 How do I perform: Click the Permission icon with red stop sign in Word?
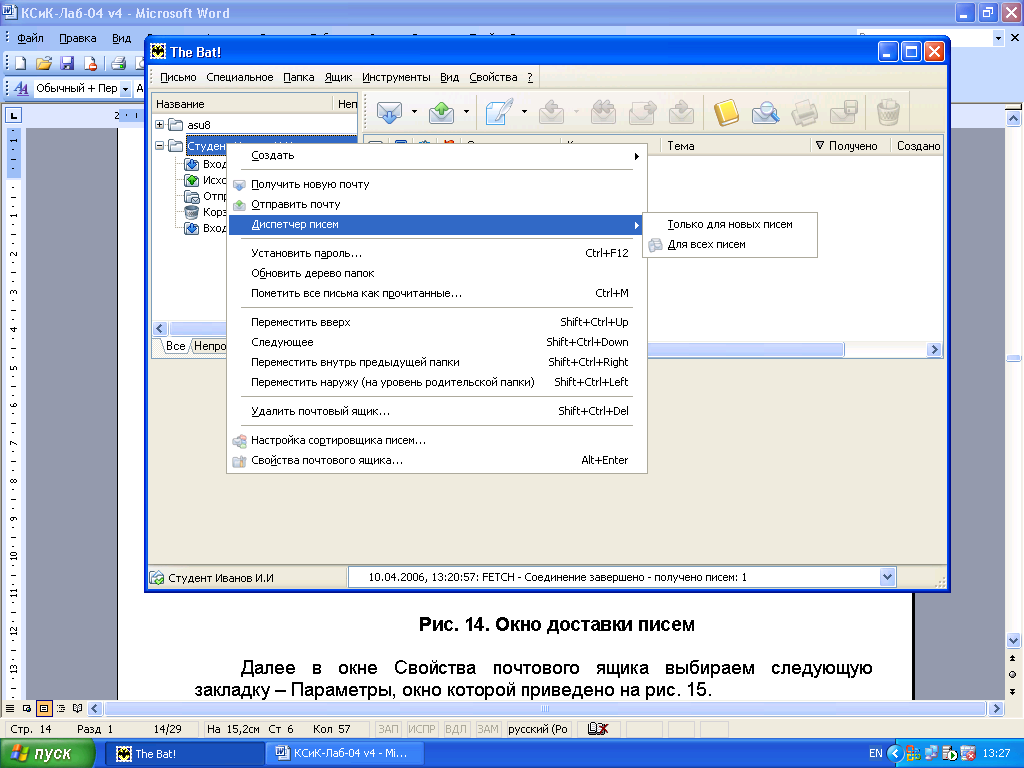(91, 63)
